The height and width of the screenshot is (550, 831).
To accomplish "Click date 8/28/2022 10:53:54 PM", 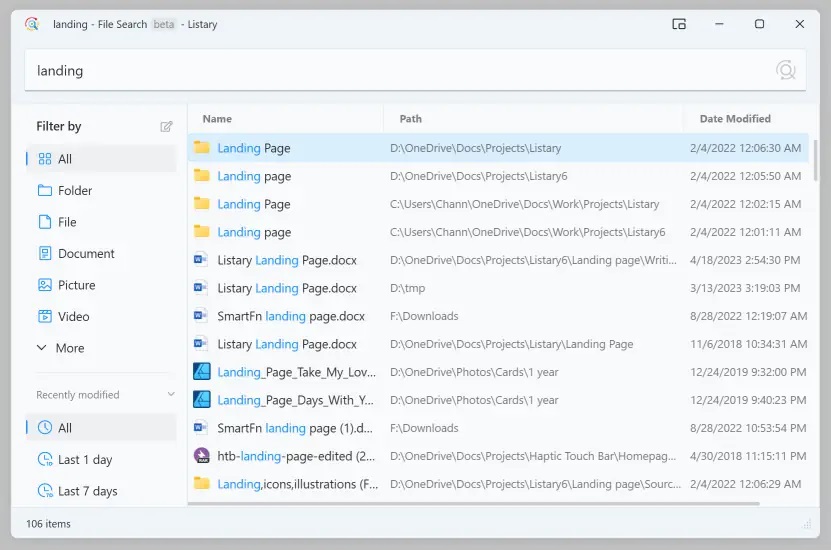I will [x=748, y=428].
